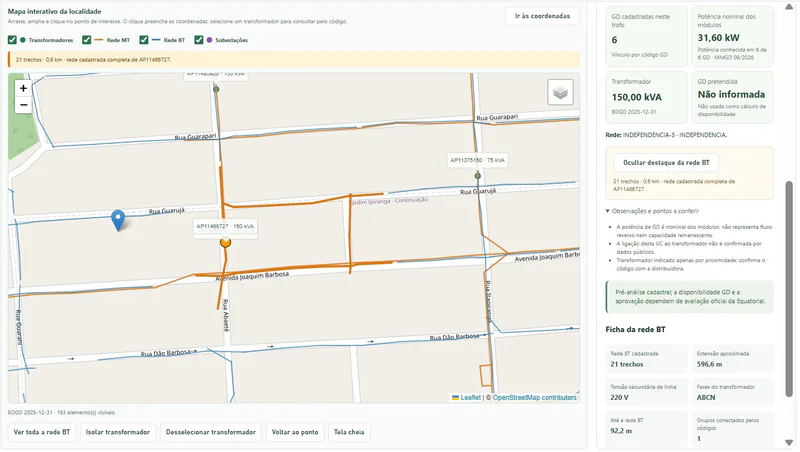The height and width of the screenshot is (452, 800).
Task: Open the AP11466727 150 kVA map label
Action: (225, 227)
